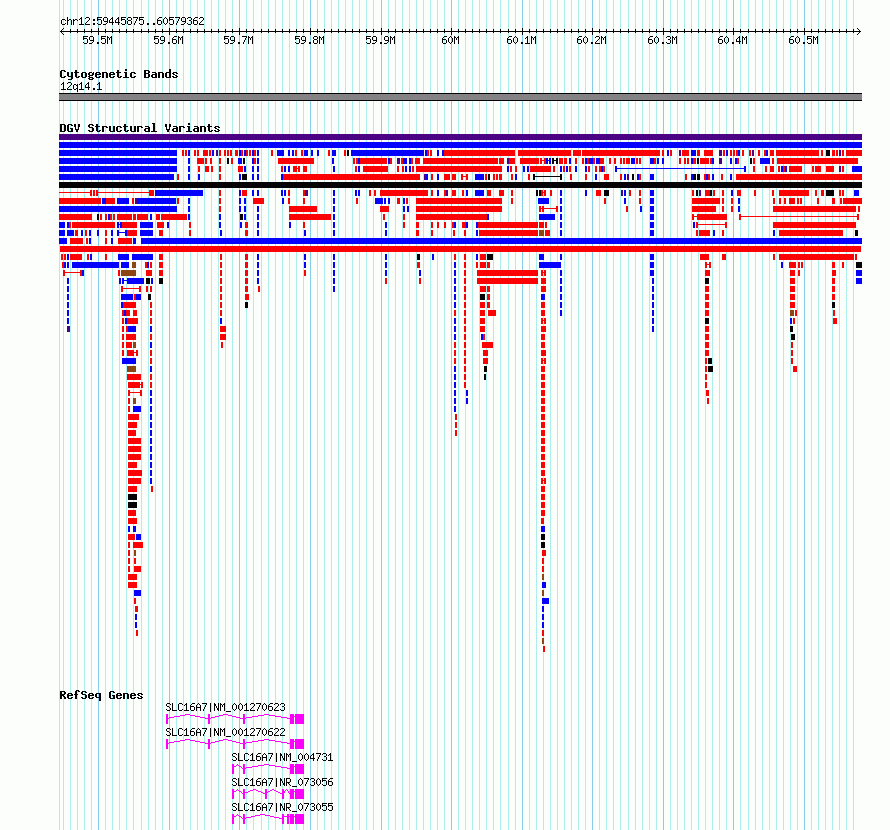Screen dimensions: 890x830
Task: Click the Cytogenetic Bands track title
Action: pyautogui.click(x=119, y=74)
